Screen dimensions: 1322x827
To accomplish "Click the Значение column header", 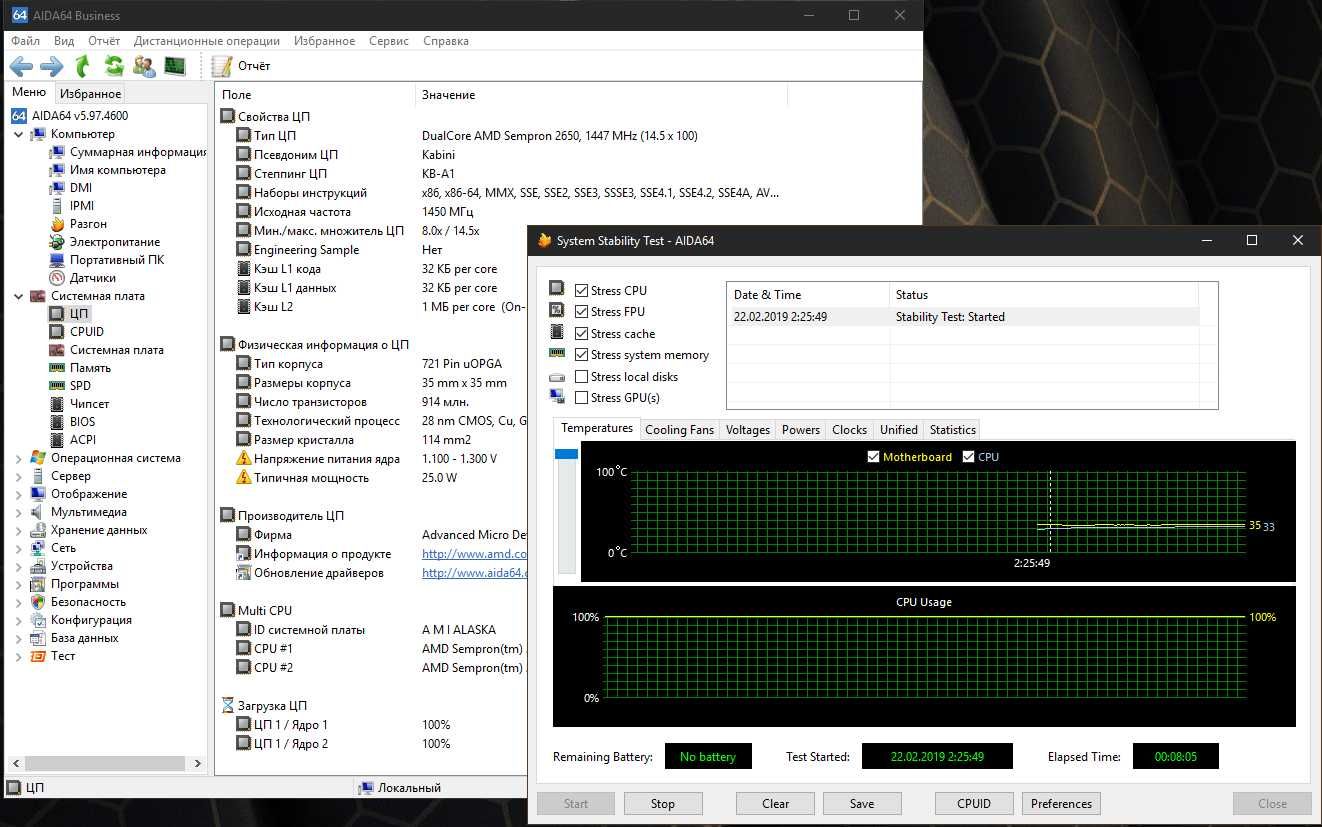I will [x=602, y=95].
